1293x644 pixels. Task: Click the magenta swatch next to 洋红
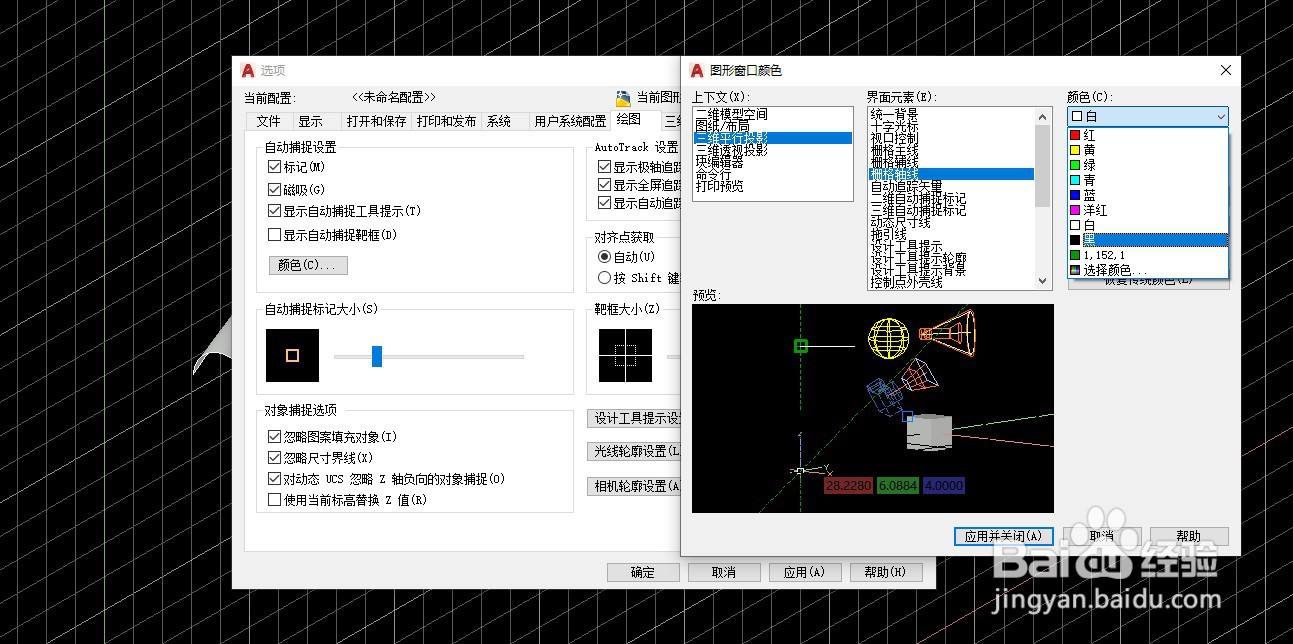pos(1075,210)
